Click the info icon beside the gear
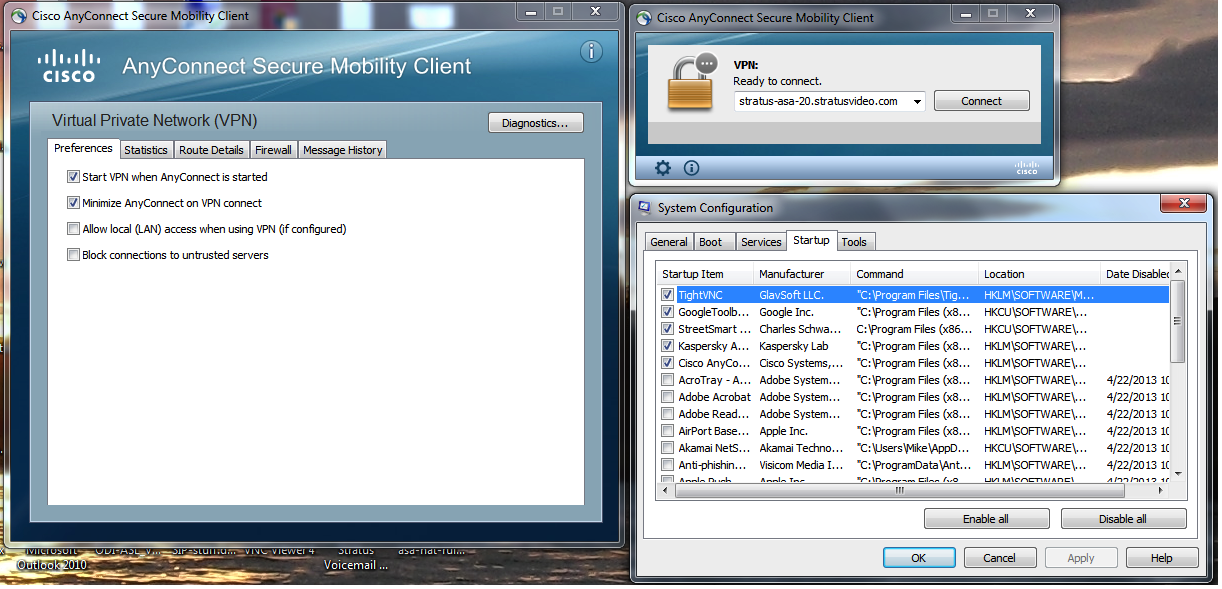The image size is (1222, 589). (691, 168)
